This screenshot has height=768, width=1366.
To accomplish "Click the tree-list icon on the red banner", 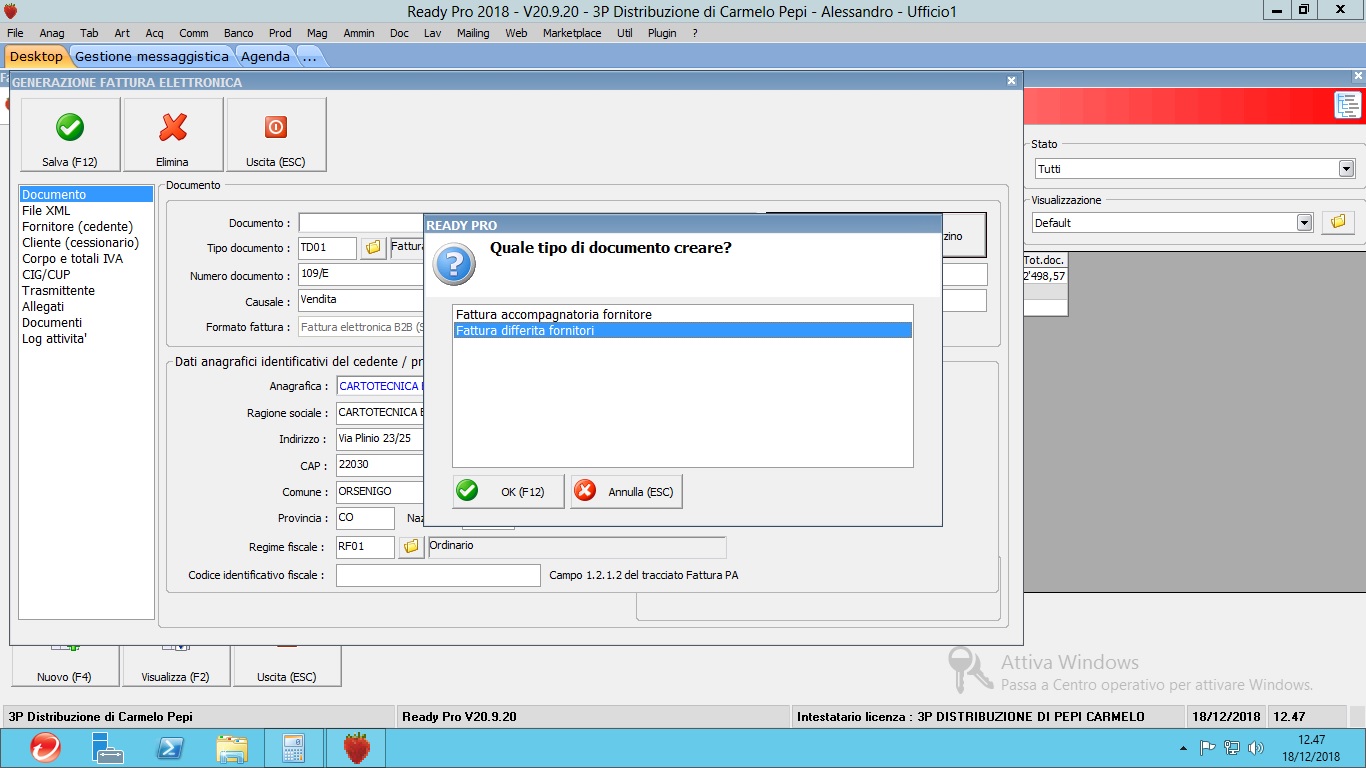I will 1347,105.
